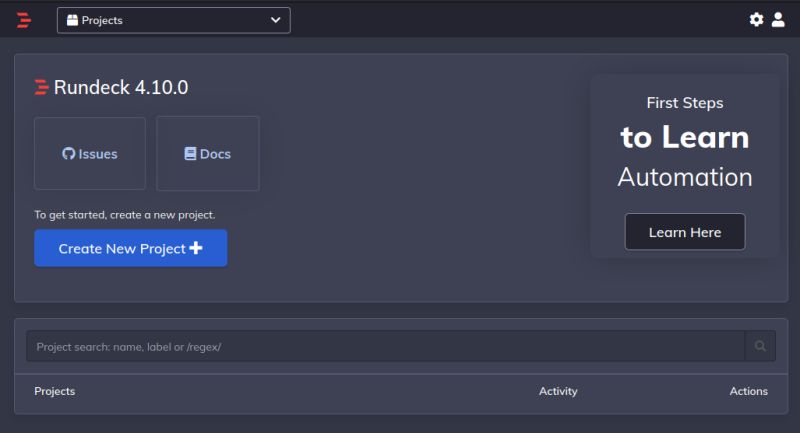Click the Learn Here button
Viewport: 800px width, 433px height.
[685, 232]
